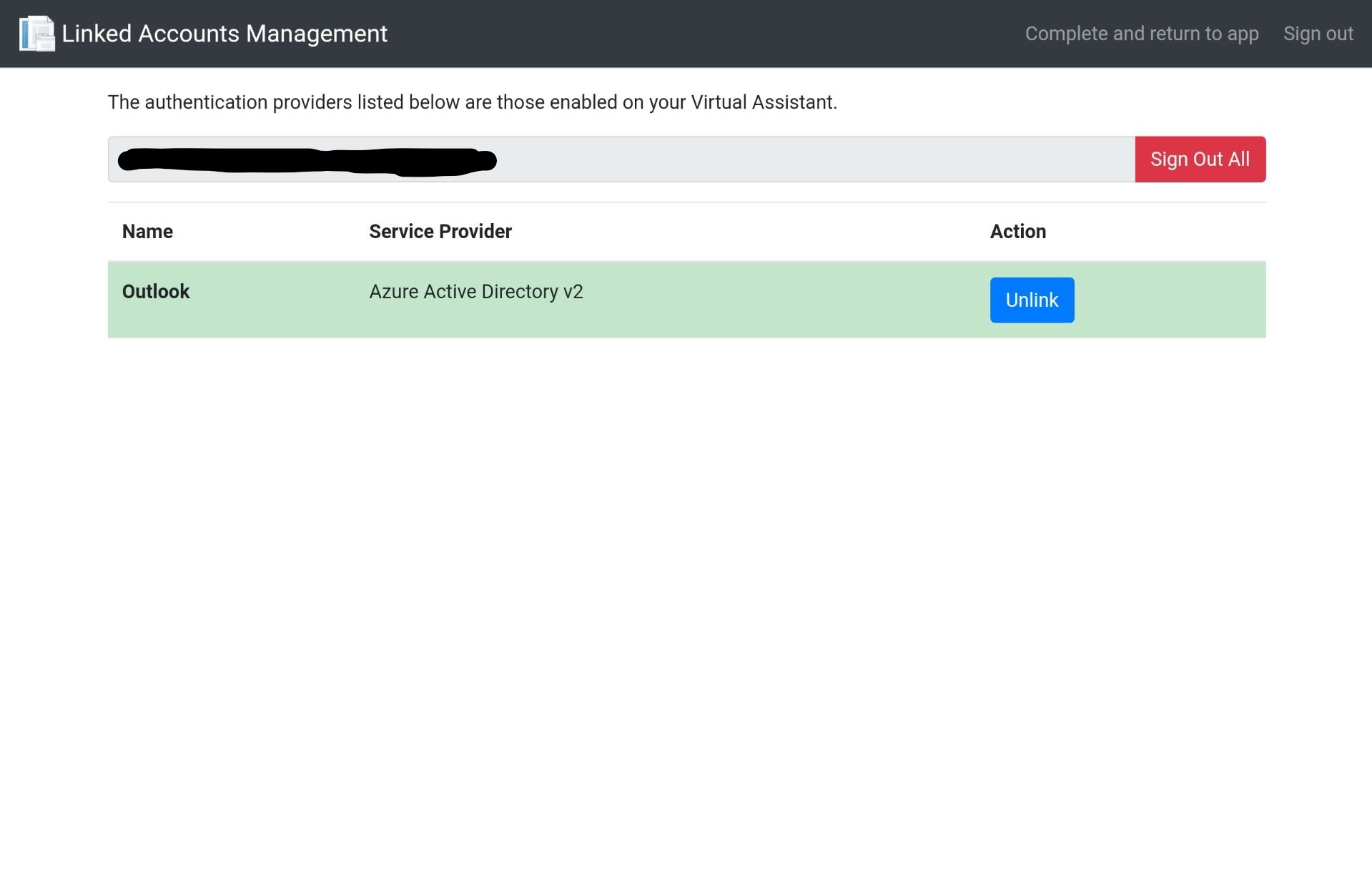Click the Action column header
1372x869 pixels.
click(1018, 232)
